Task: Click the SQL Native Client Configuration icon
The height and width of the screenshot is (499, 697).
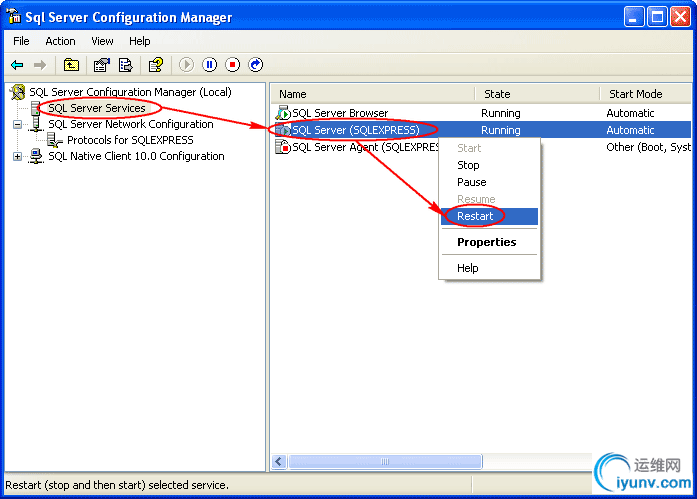Action: point(36,156)
